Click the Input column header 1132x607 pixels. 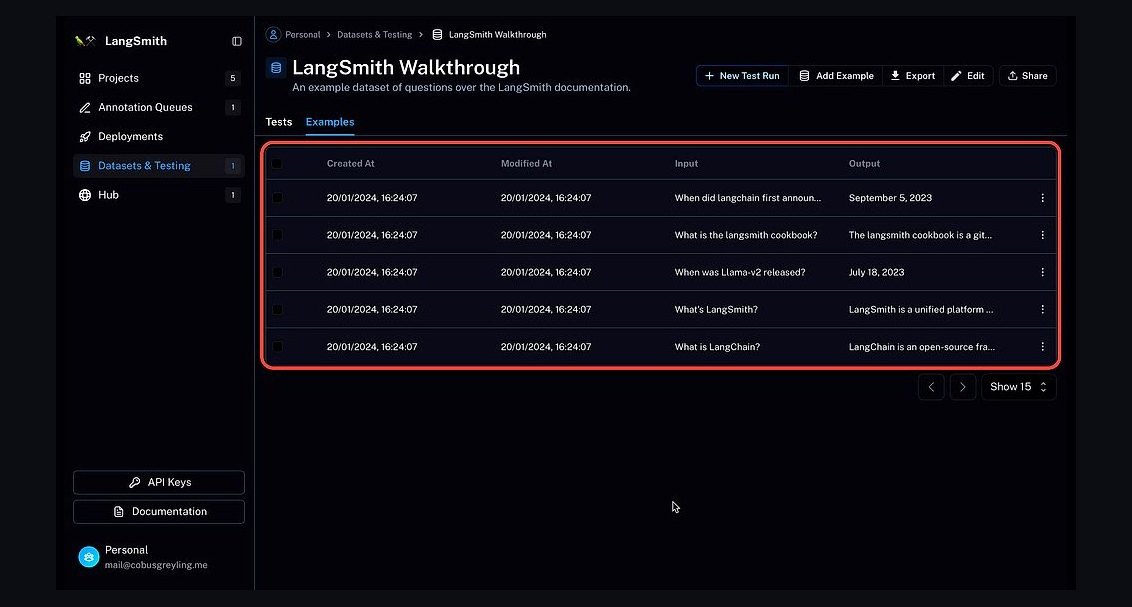pos(686,164)
